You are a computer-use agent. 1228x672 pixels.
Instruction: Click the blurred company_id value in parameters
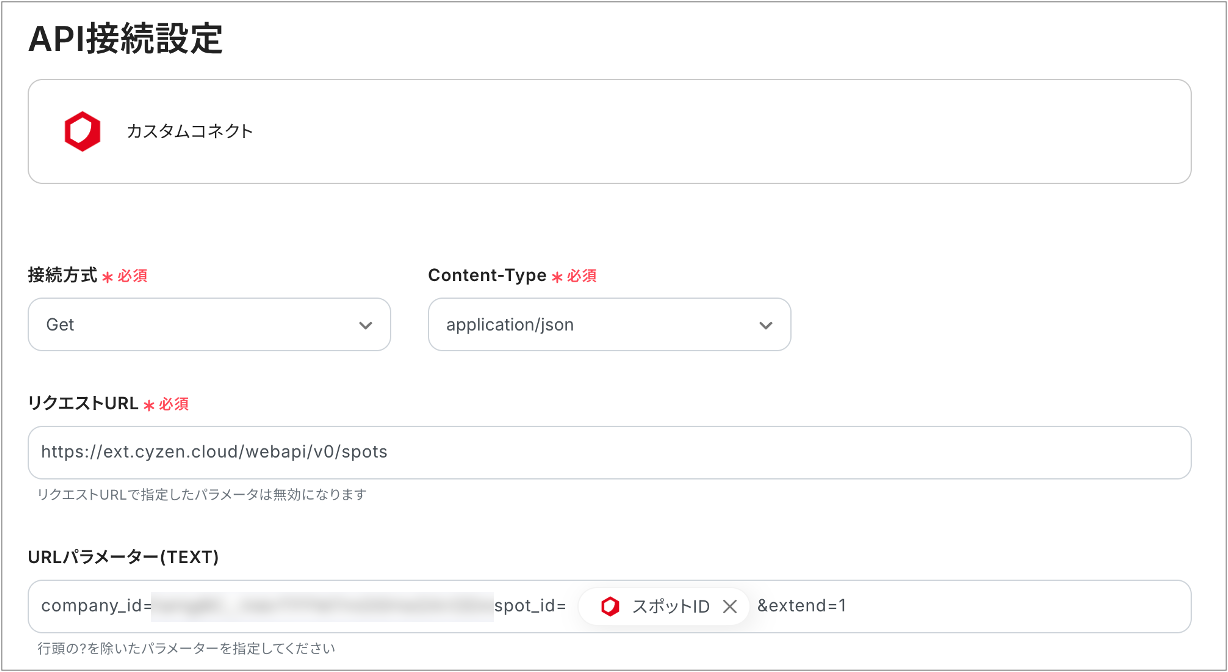tap(322, 606)
